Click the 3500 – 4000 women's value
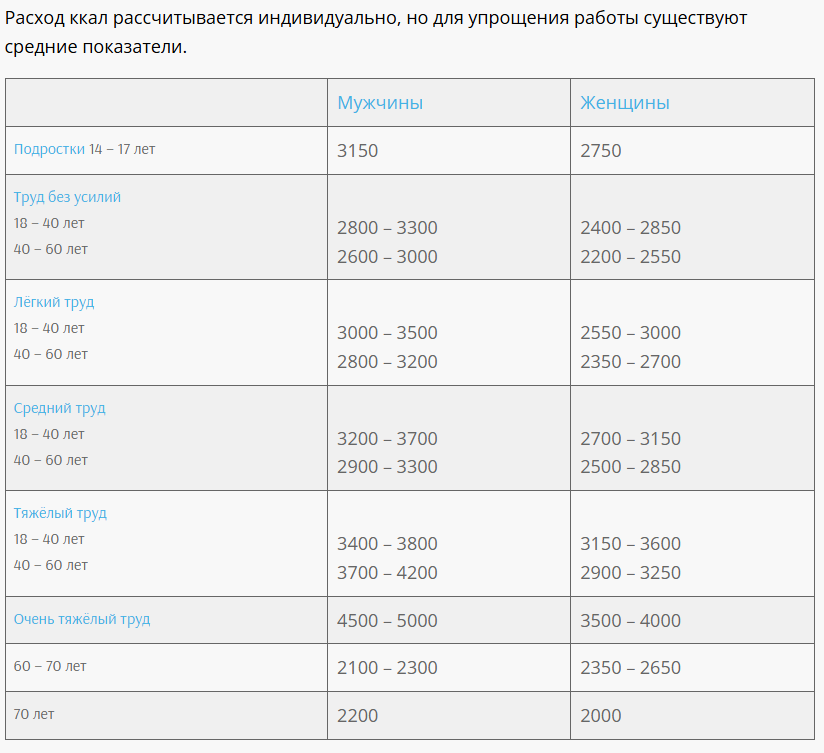Viewport: 824px width, 753px height. pyautogui.click(x=631, y=621)
